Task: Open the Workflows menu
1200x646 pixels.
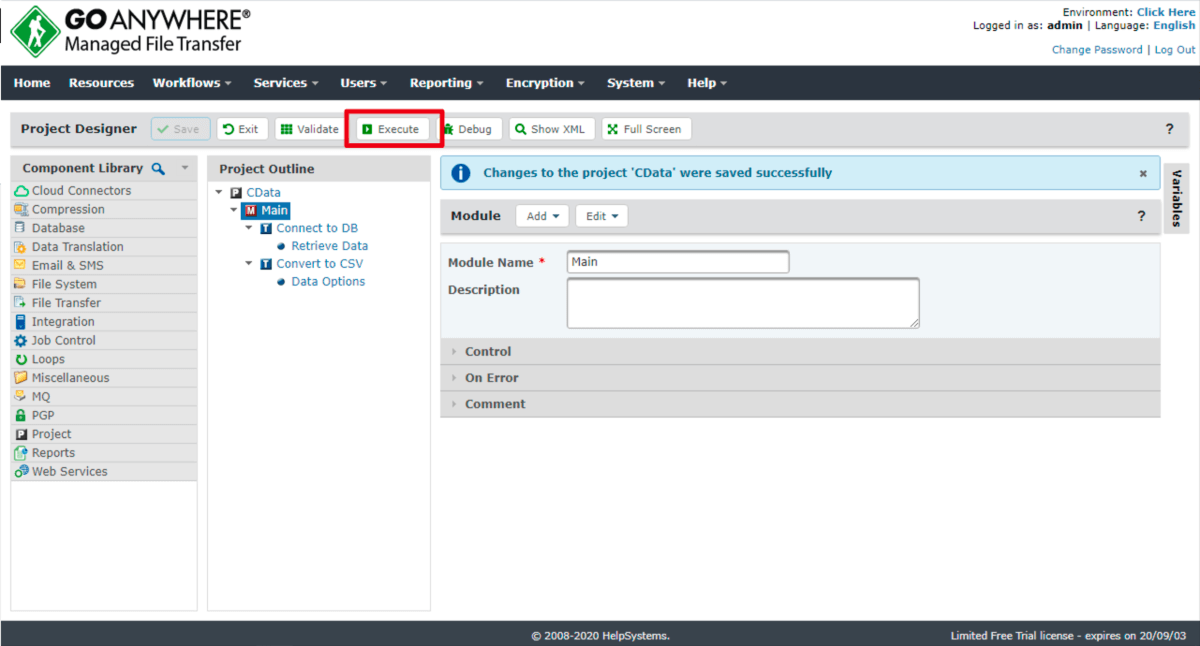Action: pyautogui.click(x=192, y=83)
